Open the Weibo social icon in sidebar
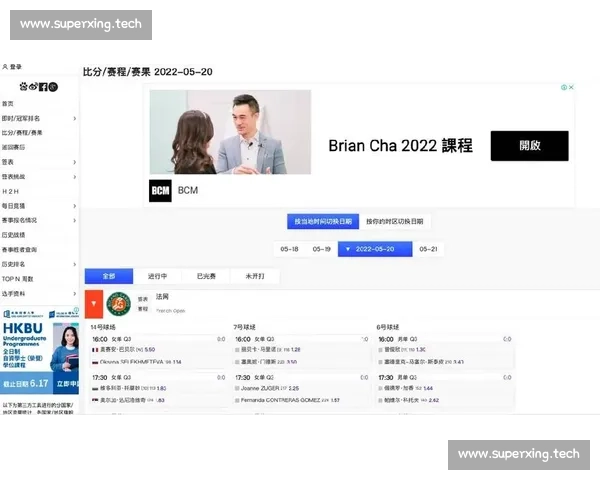 [x=33, y=87]
